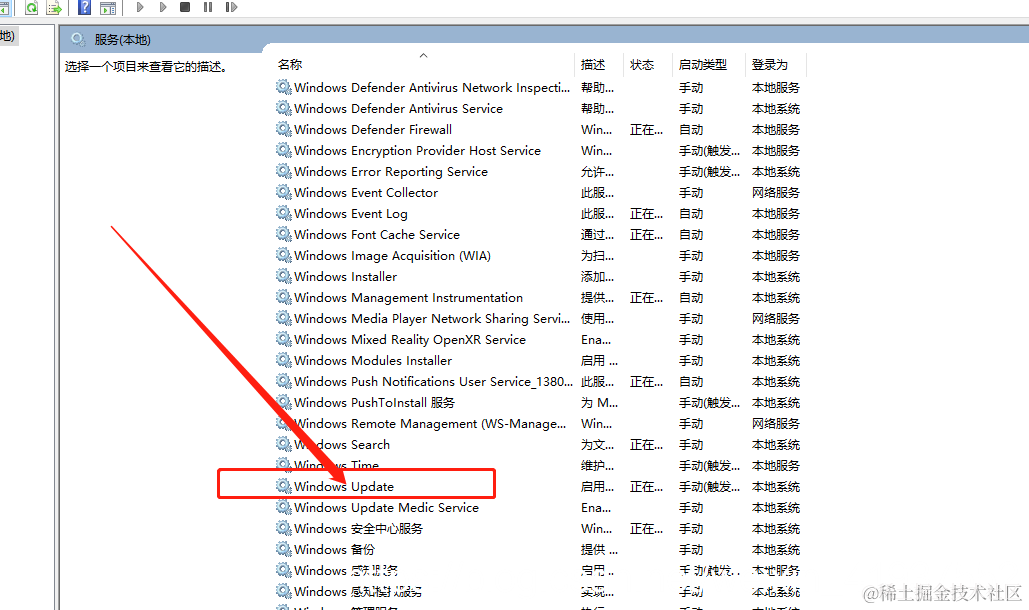1029x610 pixels.
Task: Click 网络服务 logon of Windows Event Collector
Action: 776,193
